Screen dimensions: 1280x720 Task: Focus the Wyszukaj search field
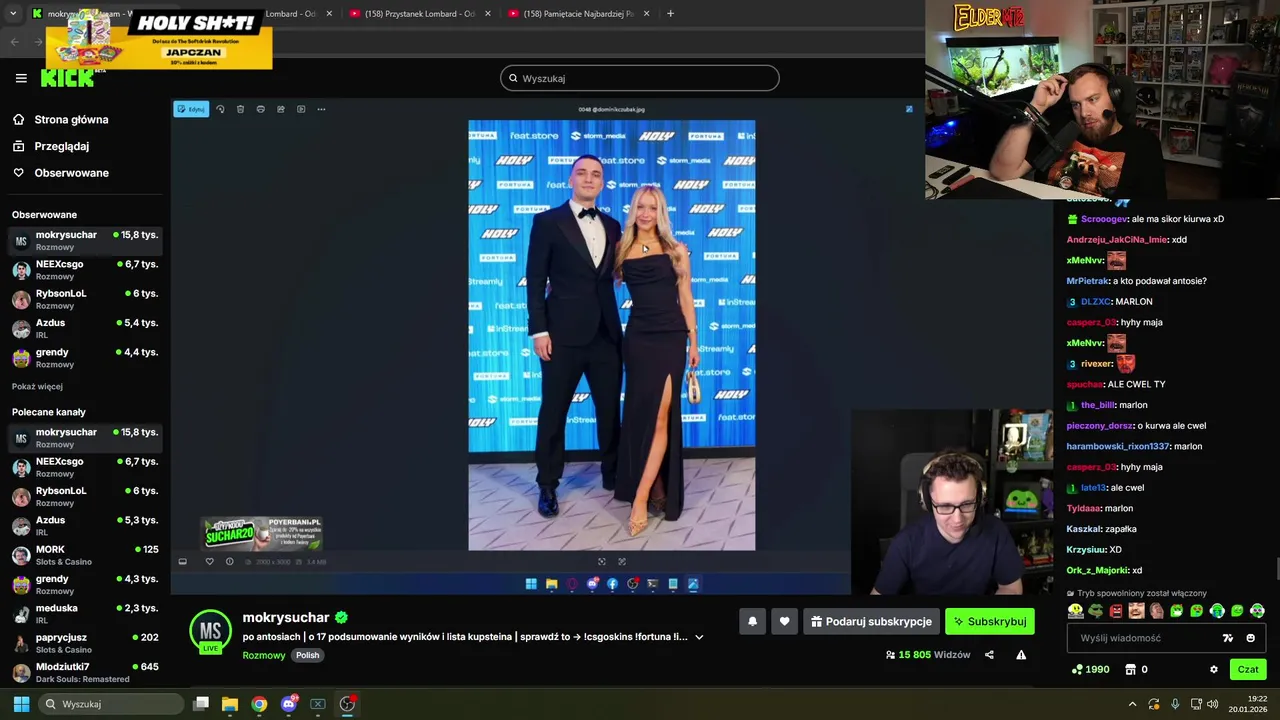640,78
